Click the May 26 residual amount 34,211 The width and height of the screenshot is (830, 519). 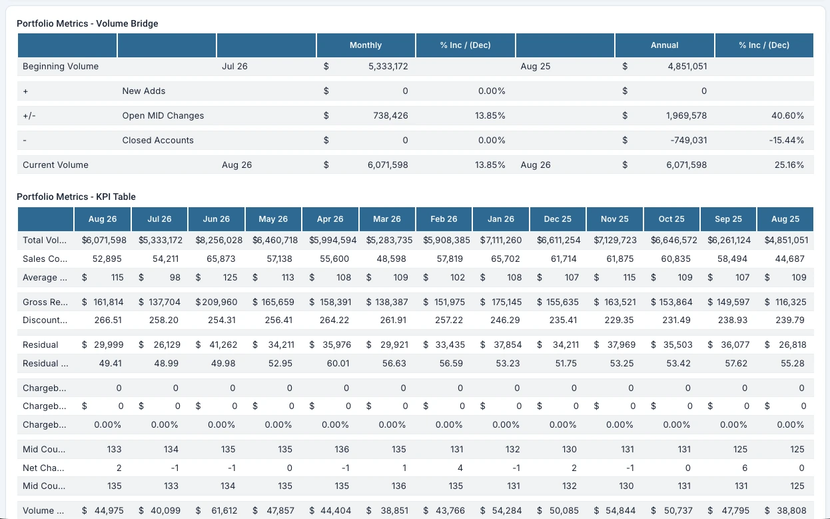tap(281, 345)
